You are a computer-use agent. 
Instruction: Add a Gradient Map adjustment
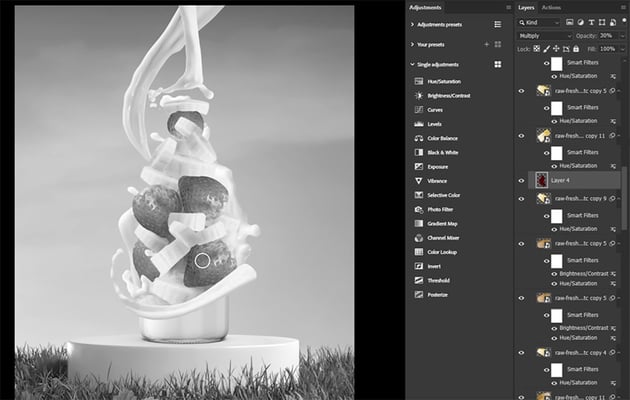click(436, 224)
